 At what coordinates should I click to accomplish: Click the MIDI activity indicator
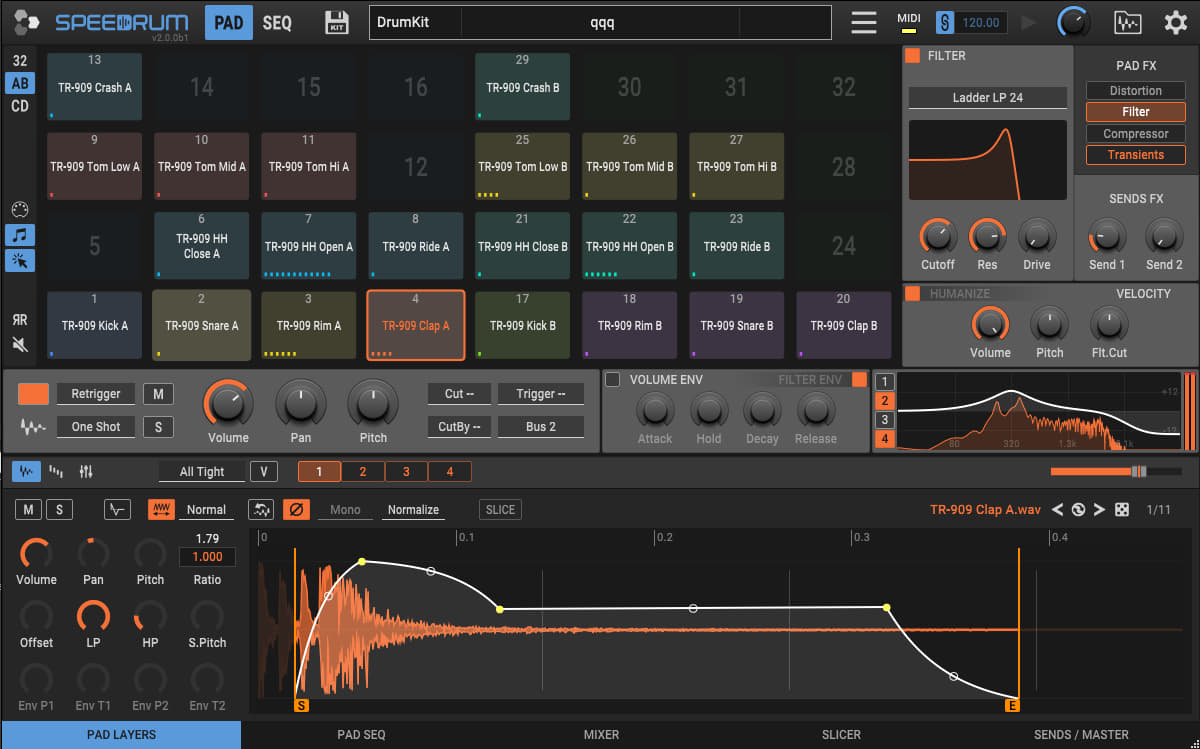coord(909,22)
